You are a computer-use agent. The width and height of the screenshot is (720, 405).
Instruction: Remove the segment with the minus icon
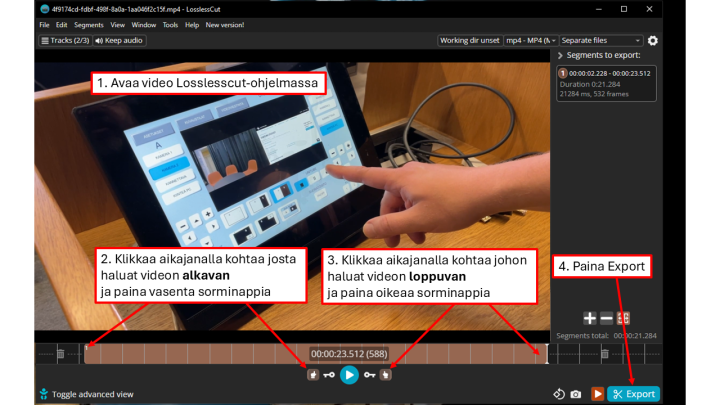(607, 318)
